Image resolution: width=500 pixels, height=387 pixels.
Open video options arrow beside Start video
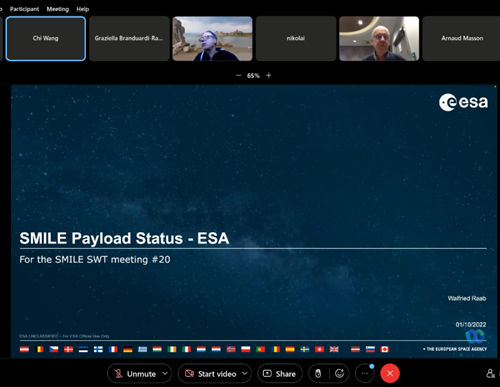(x=245, y=373)
